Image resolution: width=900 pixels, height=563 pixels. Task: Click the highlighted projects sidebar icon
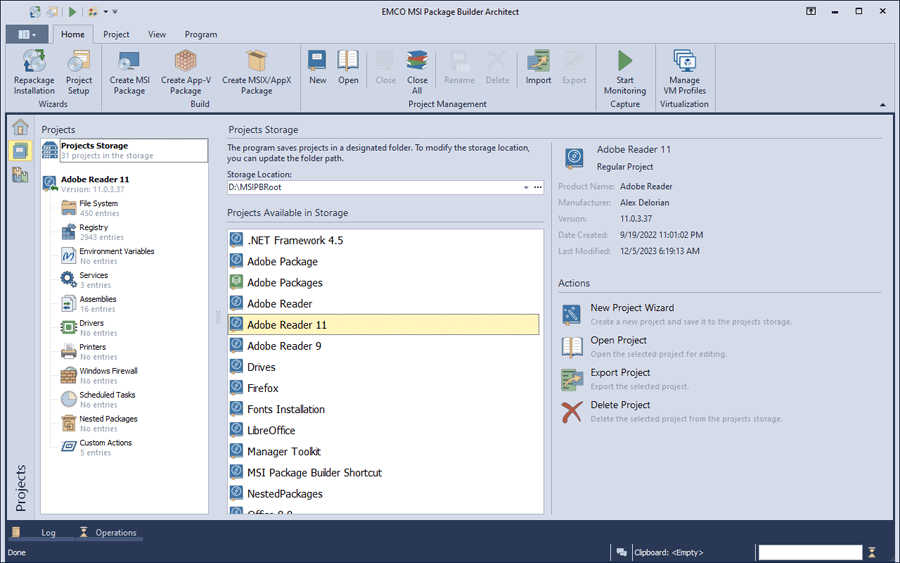click(x=21, y=151)
